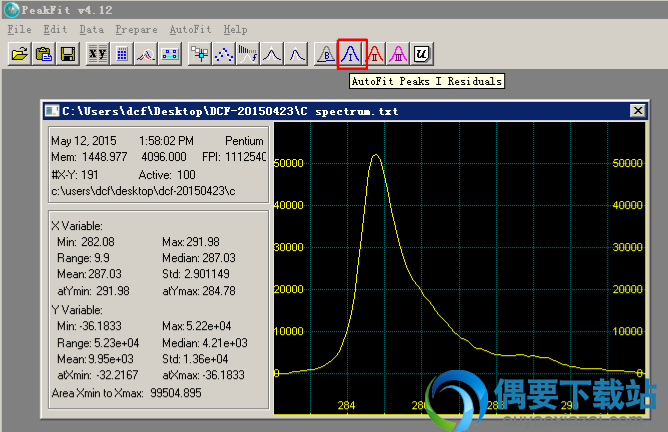Image resolution: width=668 pixels, height=432 pixels.
Task: Click the red-blue curve compare icon
Action: (x=146, y=54)
